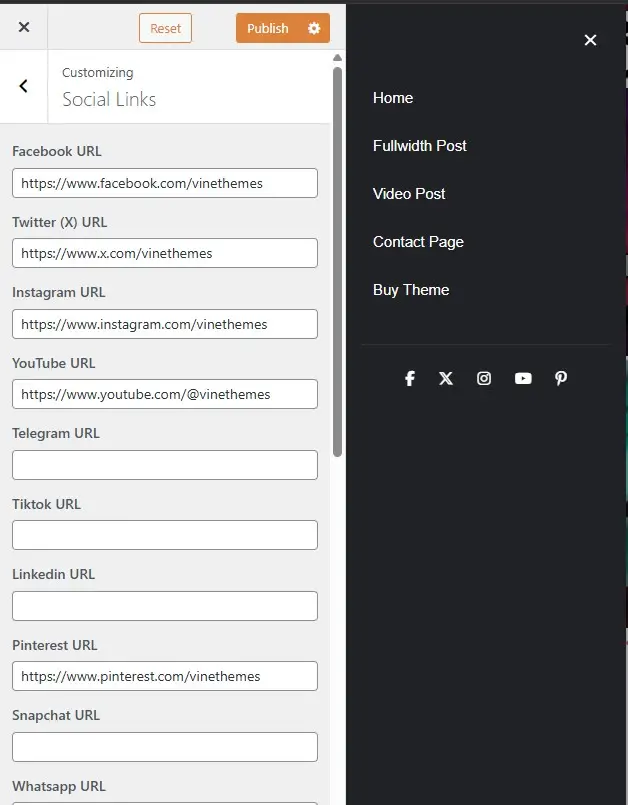628x805 pixels.
Task: Click the 'Instagram URL' label
Action: tap(59, 292)
